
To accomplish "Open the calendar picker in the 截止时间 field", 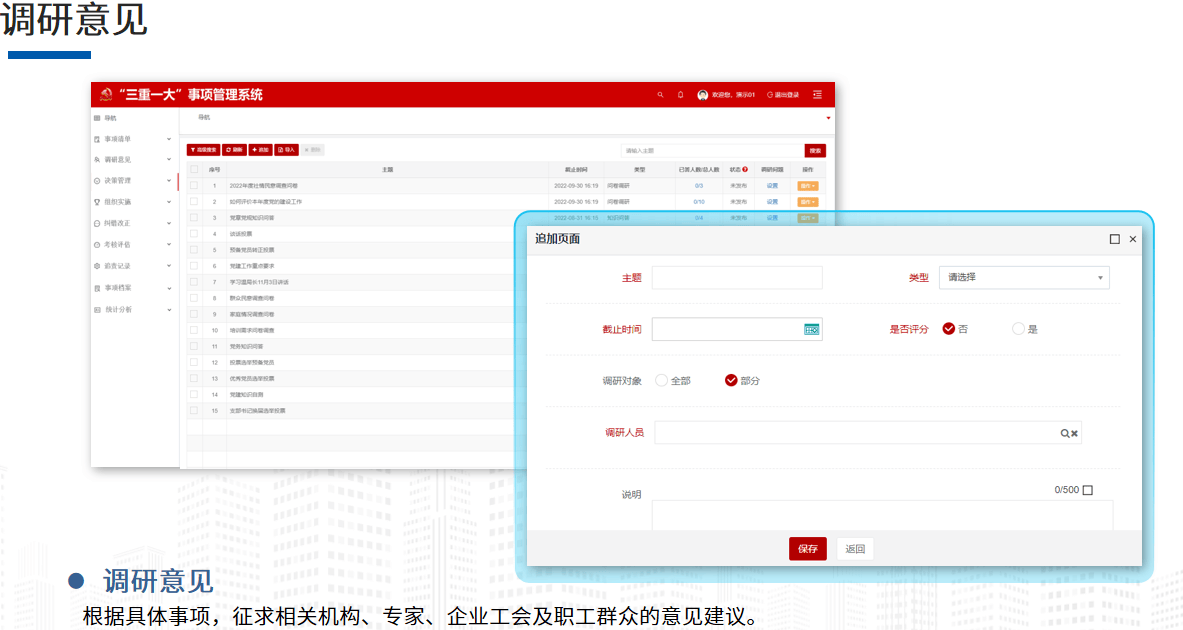I will (811, 330).
